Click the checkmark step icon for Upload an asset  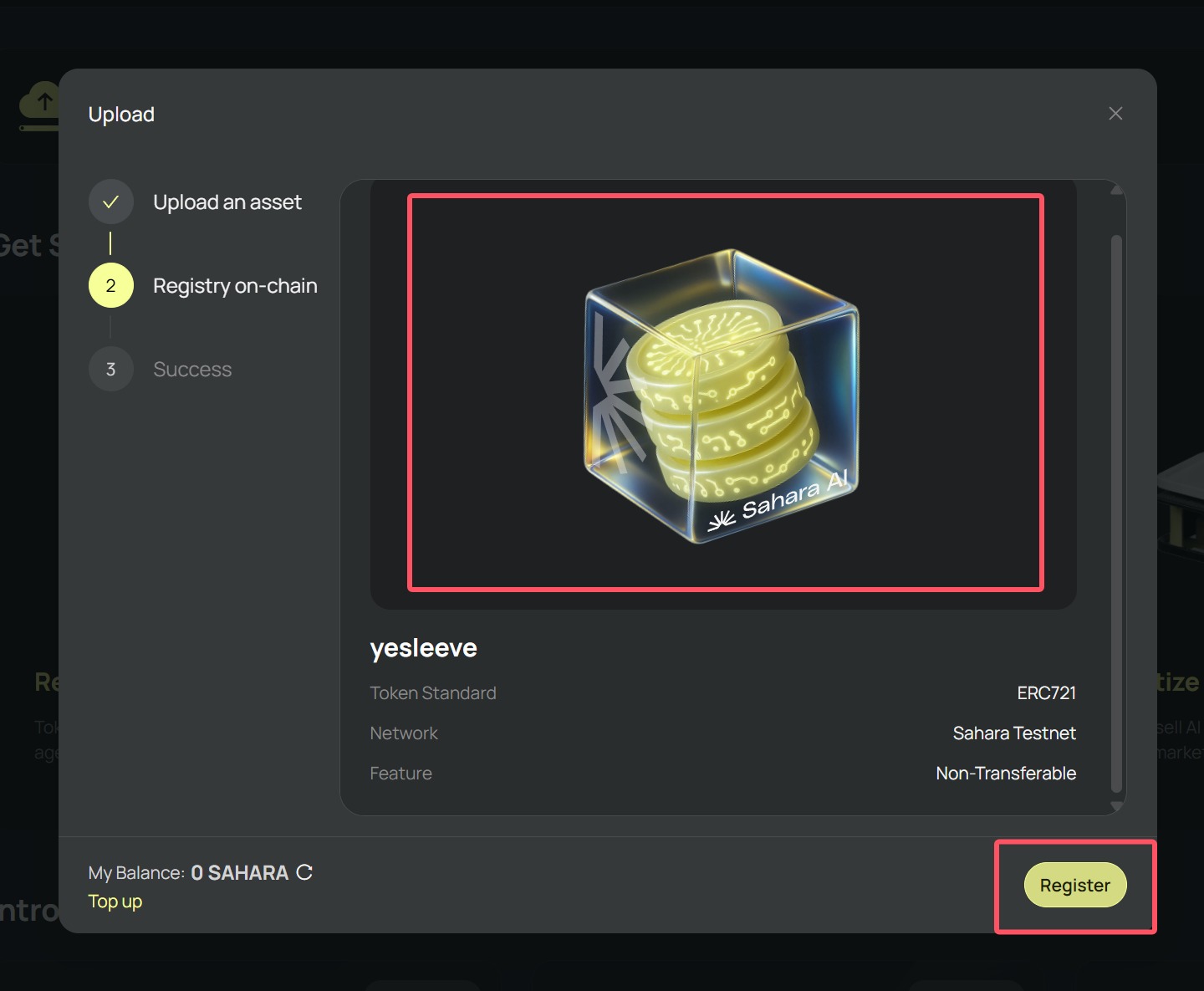pyautogui.click(x=111, y=202)
